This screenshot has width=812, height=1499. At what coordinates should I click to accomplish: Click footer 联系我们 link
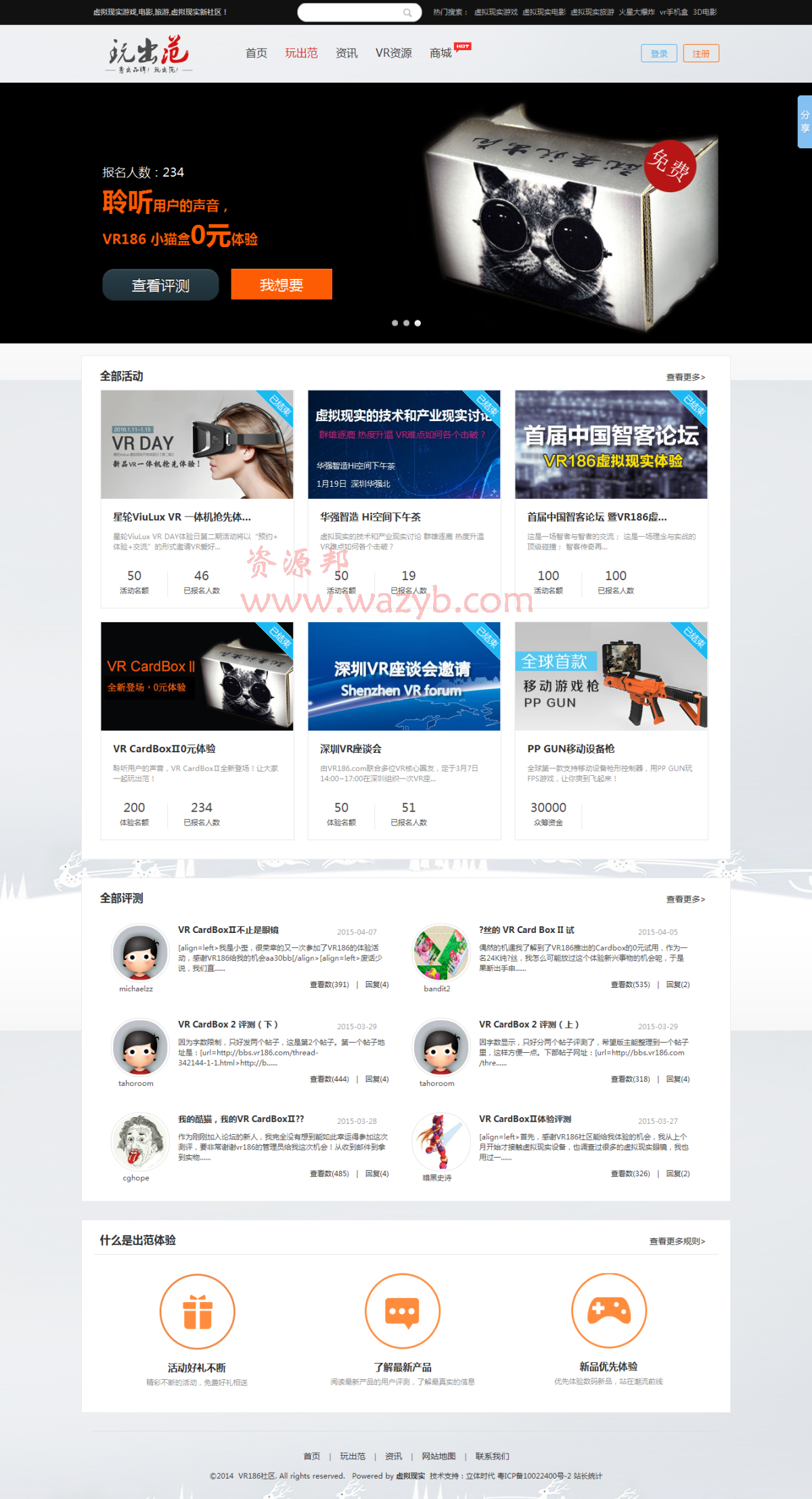pos(492,1456)
